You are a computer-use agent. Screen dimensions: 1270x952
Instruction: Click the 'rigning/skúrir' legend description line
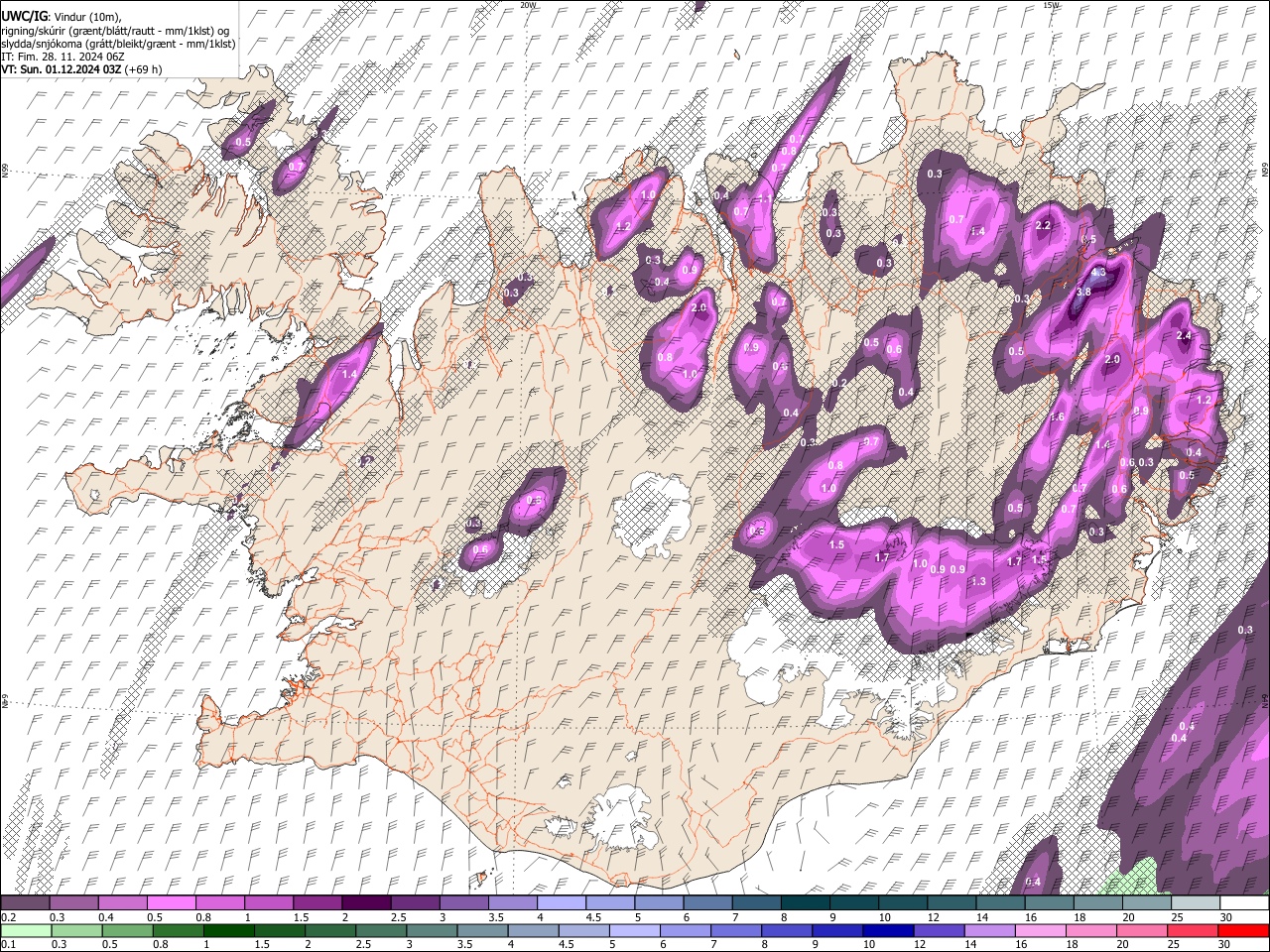click(116, 31)
